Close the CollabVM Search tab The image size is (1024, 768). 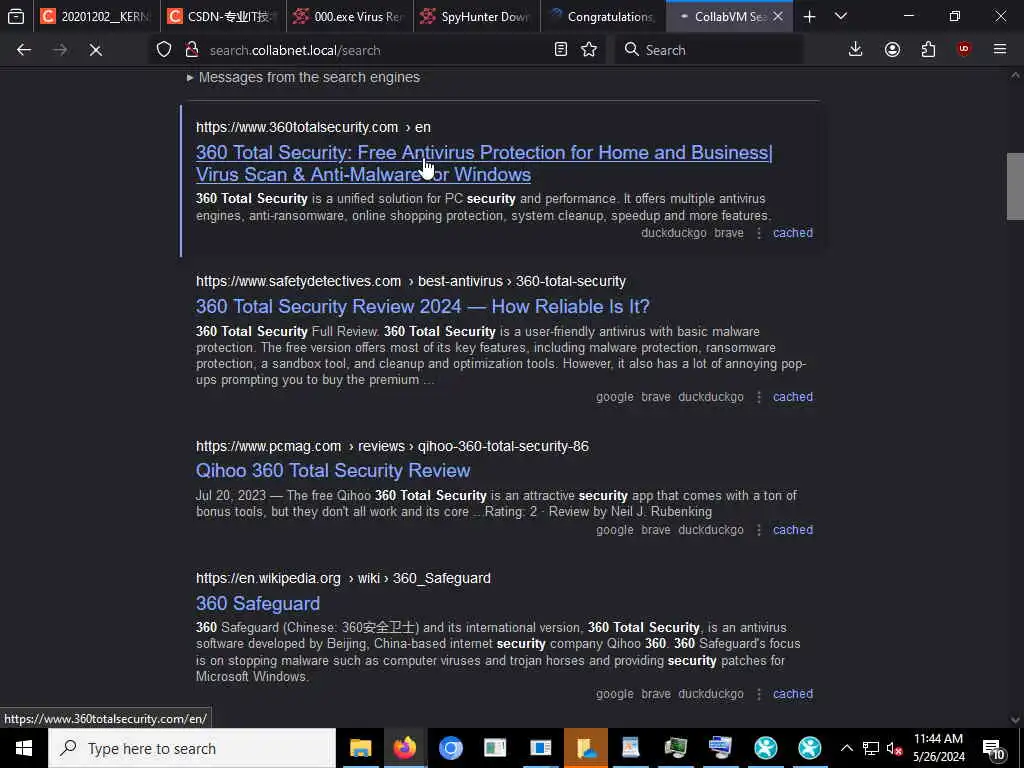[x=778, y=17]
